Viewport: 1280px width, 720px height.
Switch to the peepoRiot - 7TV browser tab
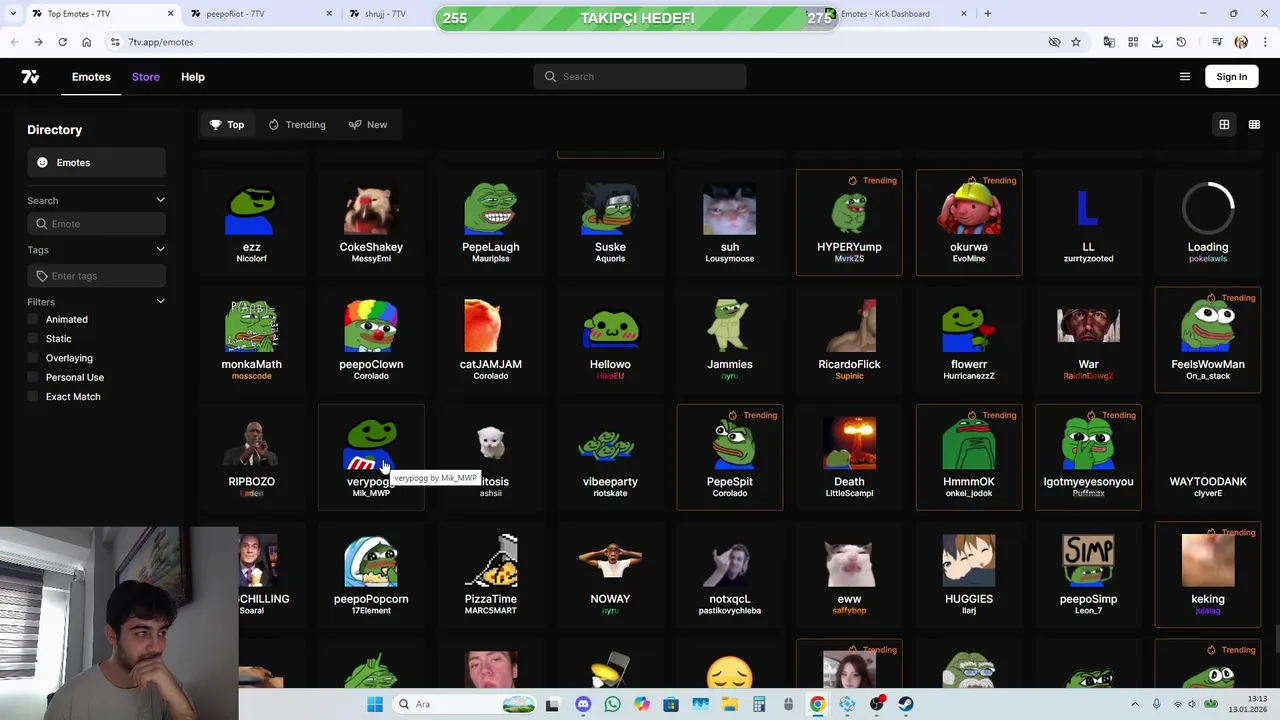[262, 14]
